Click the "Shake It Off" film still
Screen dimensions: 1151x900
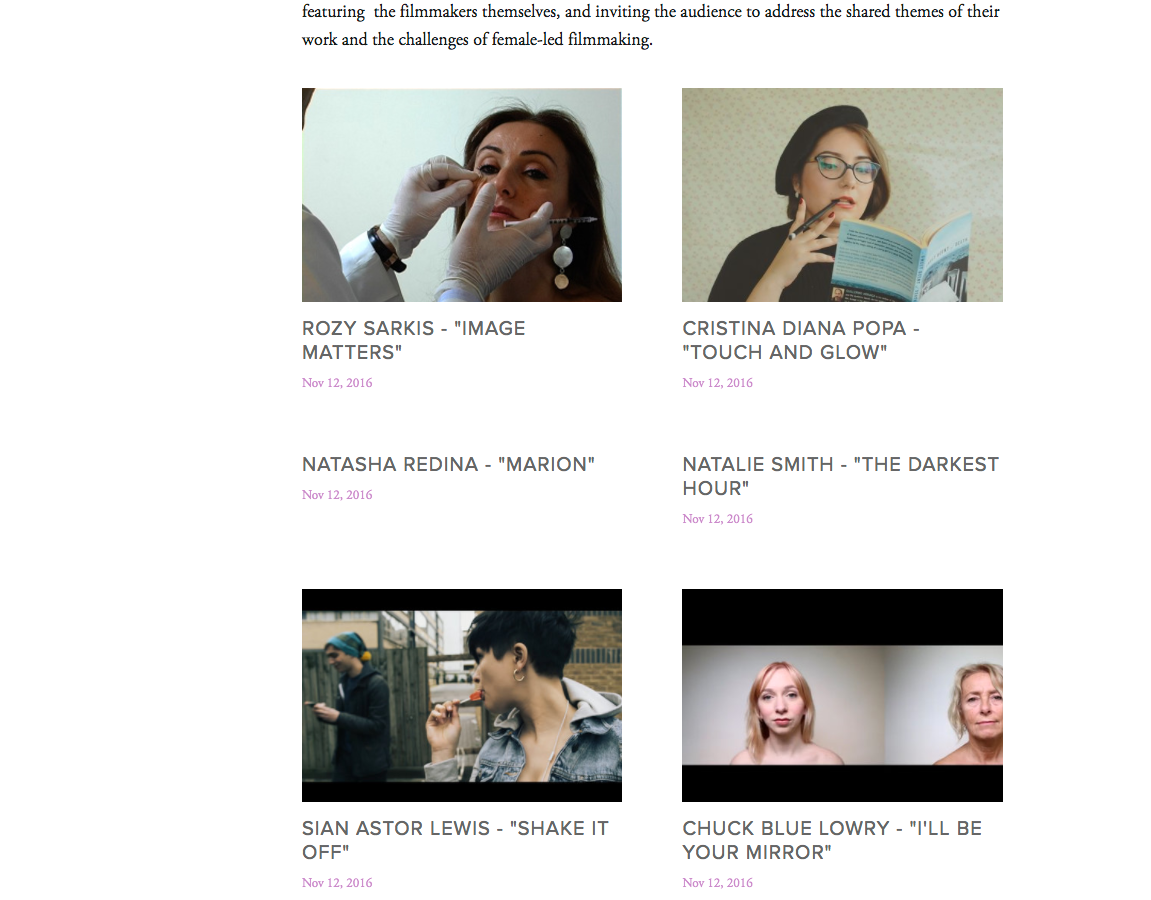462,695
